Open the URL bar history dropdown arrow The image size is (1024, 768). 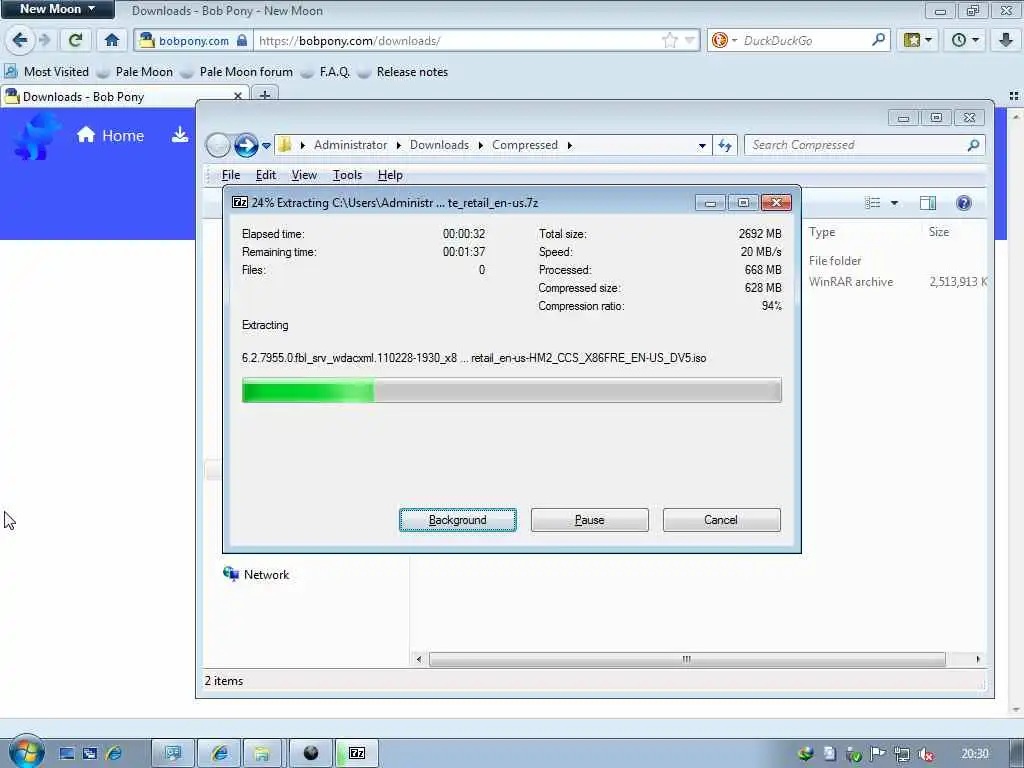tap(690, 40)
